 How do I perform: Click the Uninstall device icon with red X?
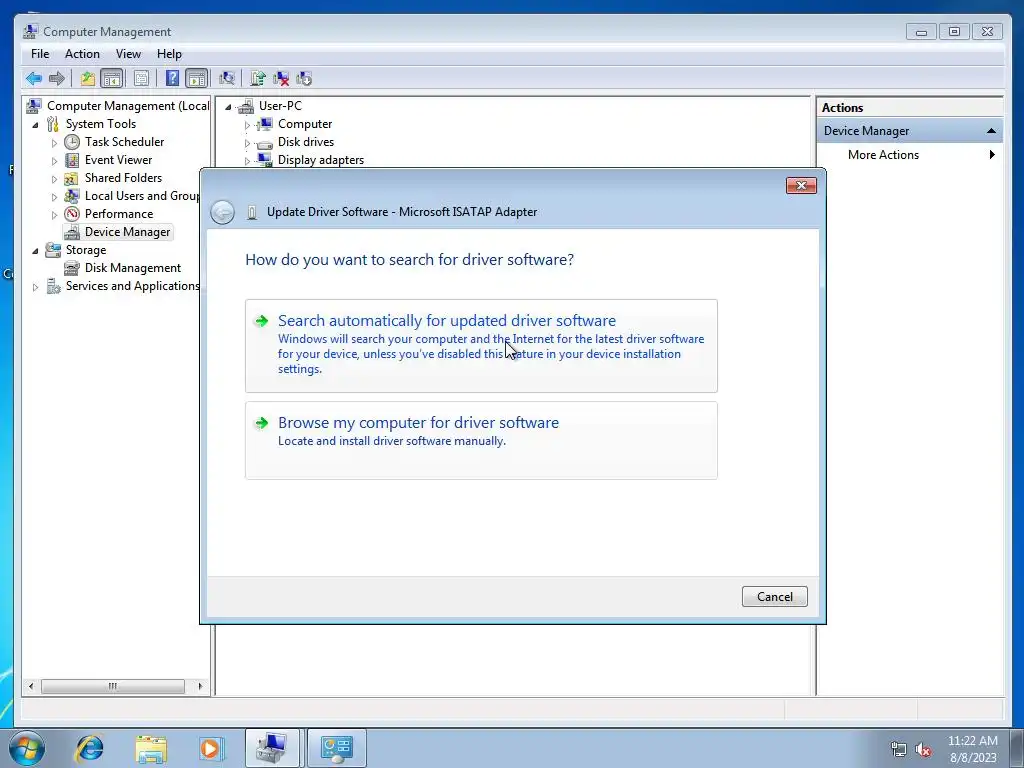click(x=281, y=79)
